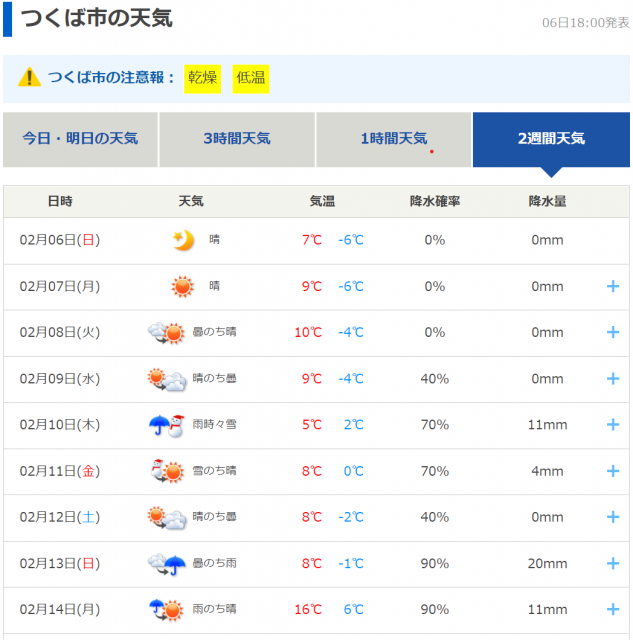Select the 2週間天気 tab

(551, 139)
